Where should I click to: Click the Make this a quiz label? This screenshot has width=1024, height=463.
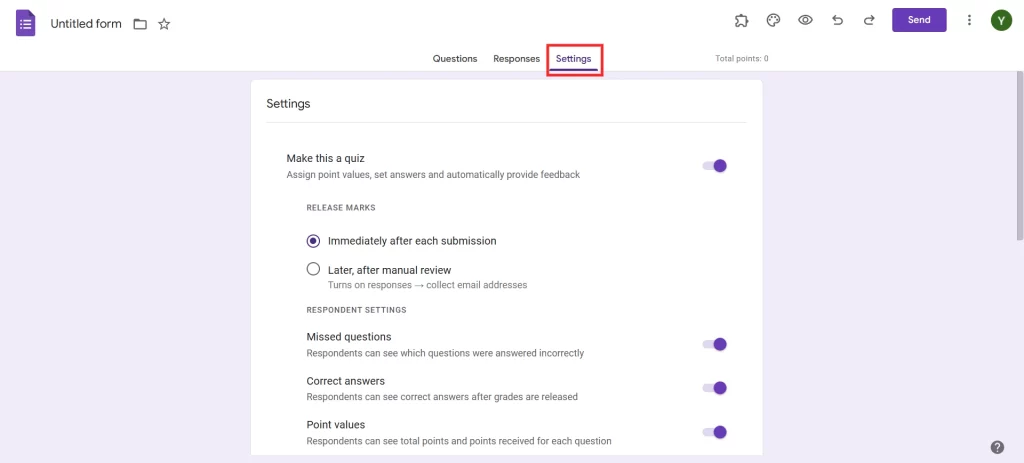click(326, 158)
